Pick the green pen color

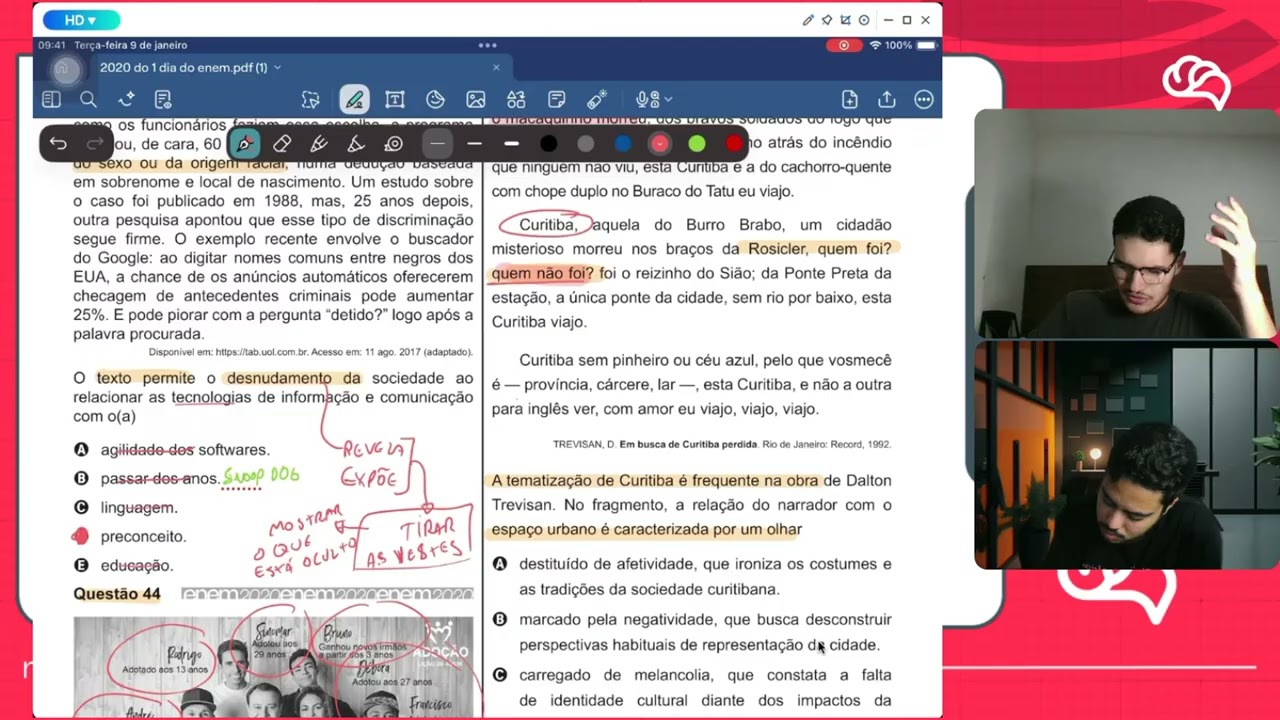point(697,144)
